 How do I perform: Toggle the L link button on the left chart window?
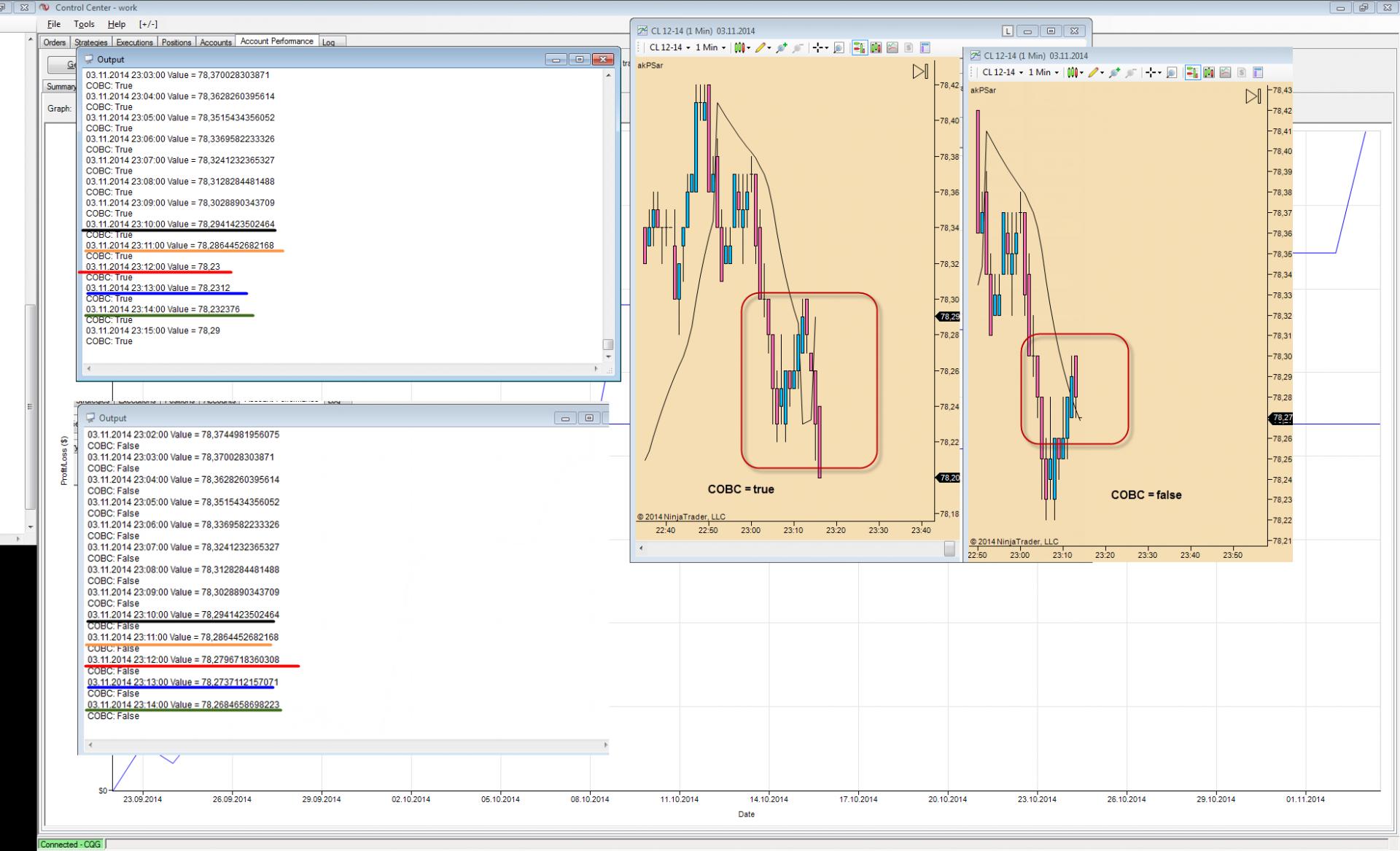[x=1007, y=31]
